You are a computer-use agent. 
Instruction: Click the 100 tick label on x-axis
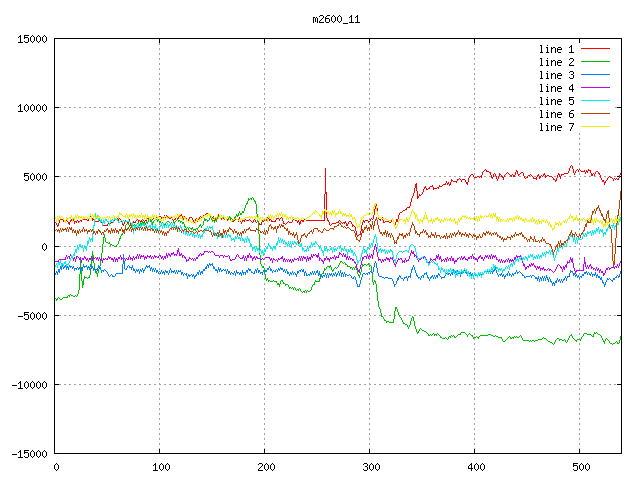point(160,467)
